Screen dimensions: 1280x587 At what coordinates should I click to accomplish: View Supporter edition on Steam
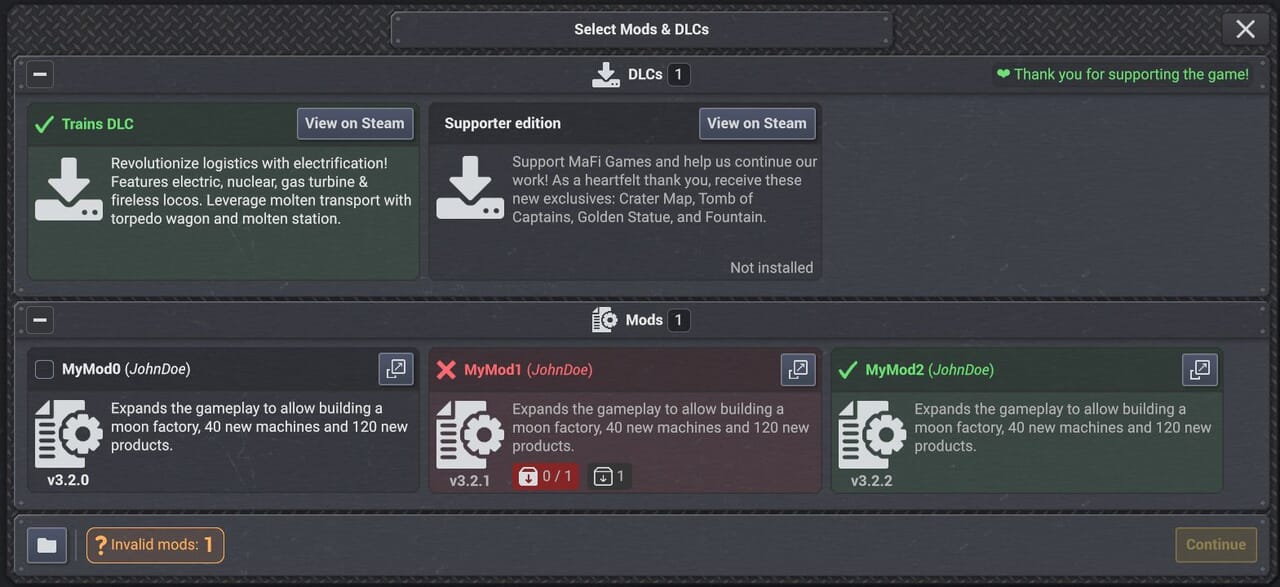point(757,123)
